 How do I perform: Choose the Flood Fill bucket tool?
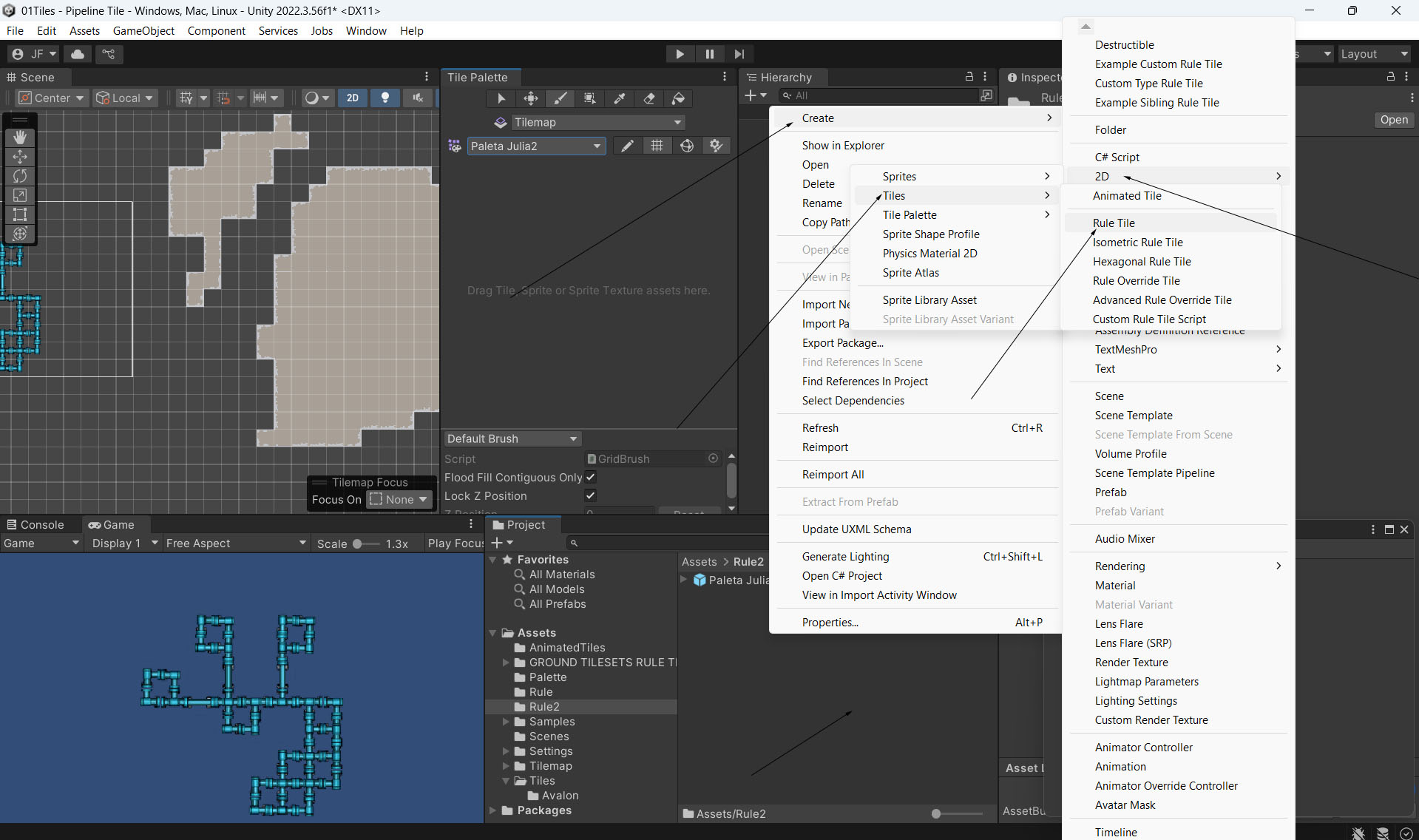(x=678, y=98)
